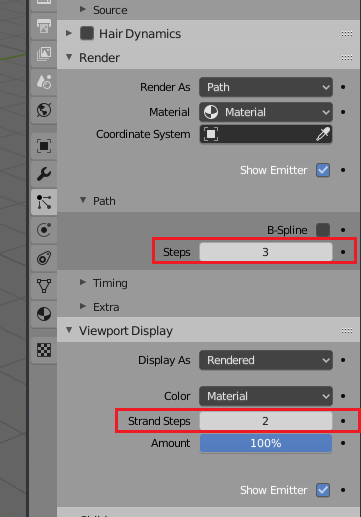Enable the Hair Dynamics checkbox
The width and height of the screenshot is (361, 517).
(87, 34)
